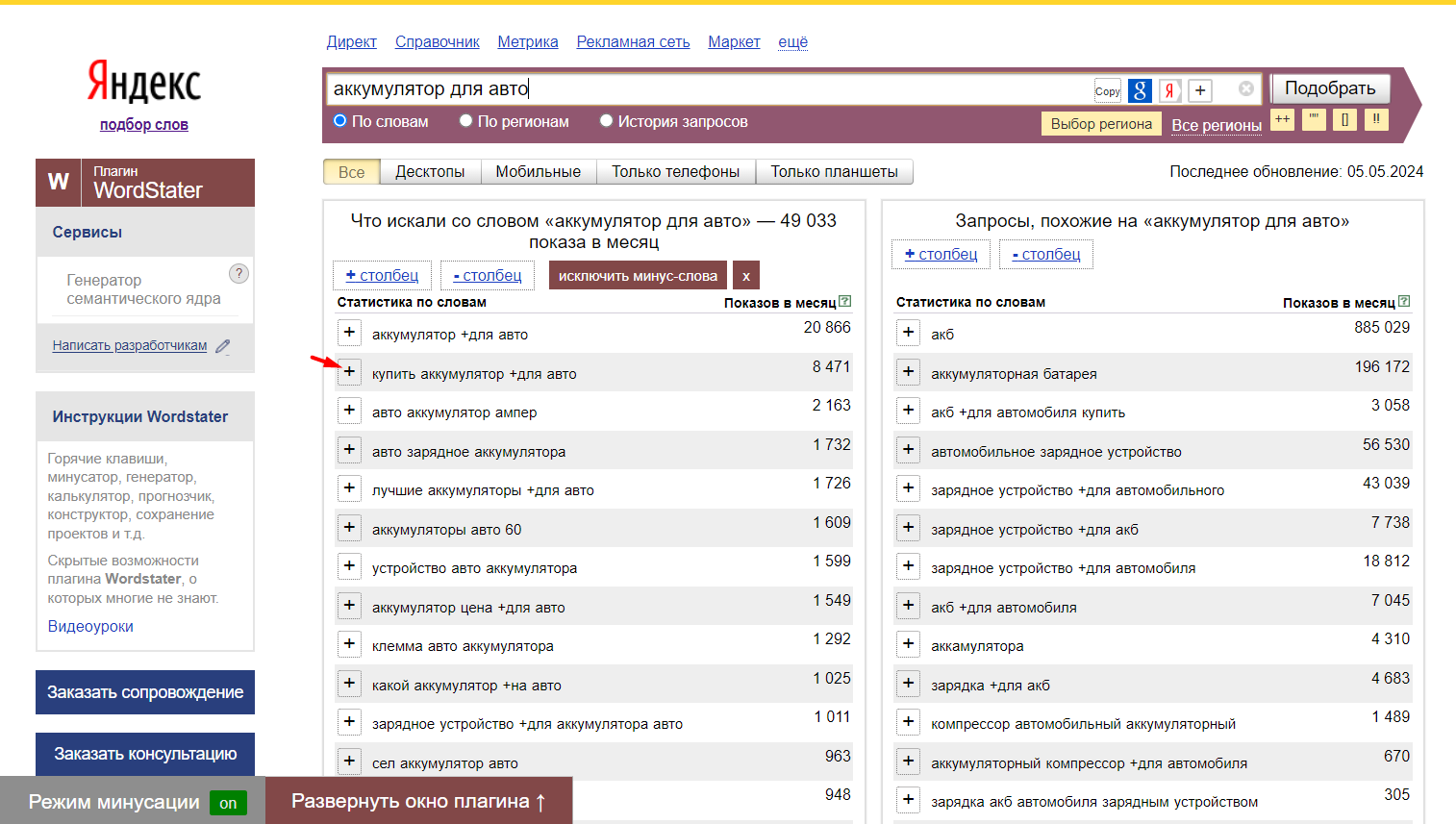Click the Copy icon in the search field

(x=1108, y=90)
